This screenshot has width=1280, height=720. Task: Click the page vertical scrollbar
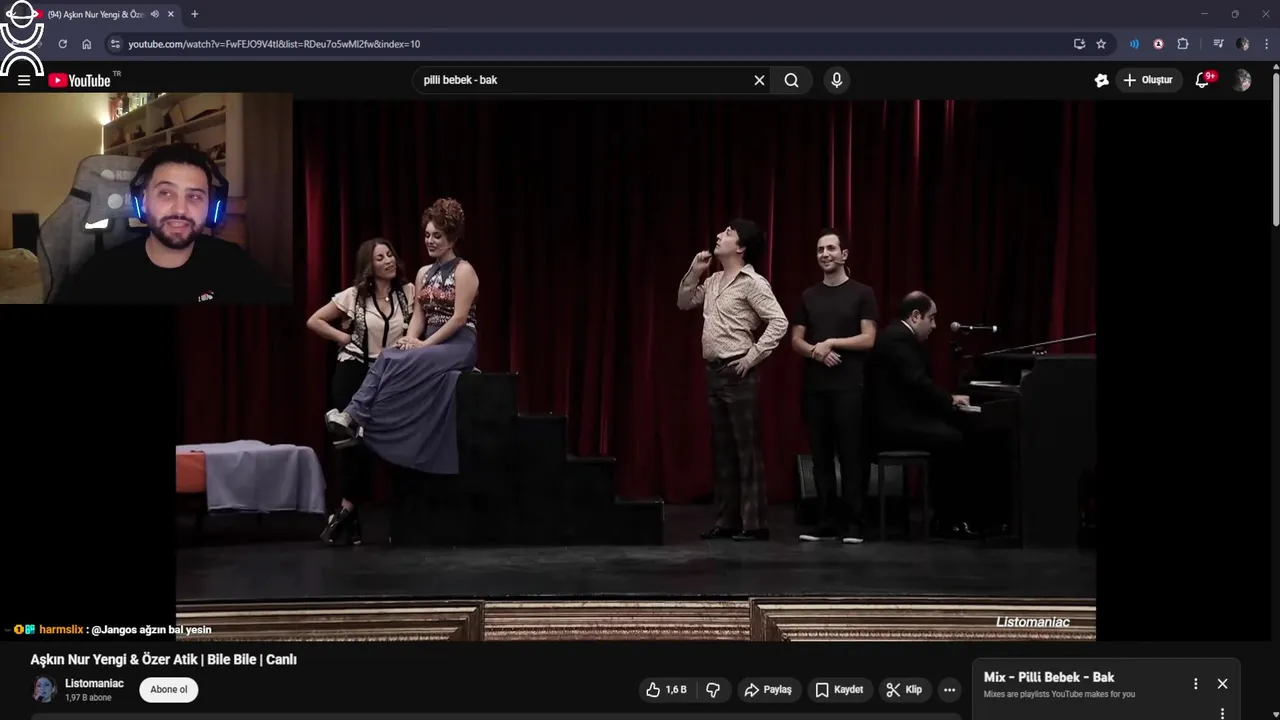click(1275, 150)
